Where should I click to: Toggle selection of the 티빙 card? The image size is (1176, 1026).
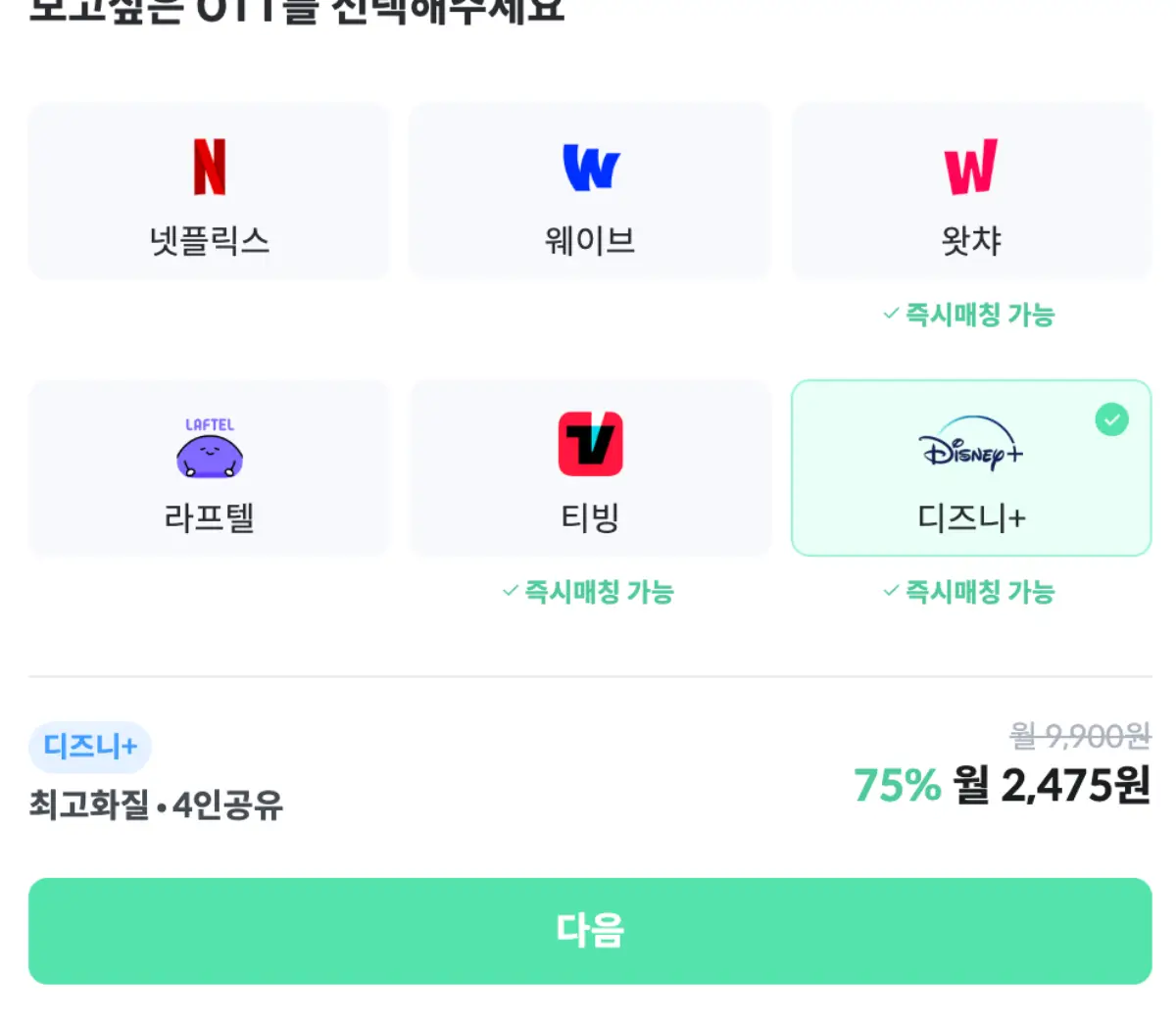(x=589, y=467)
